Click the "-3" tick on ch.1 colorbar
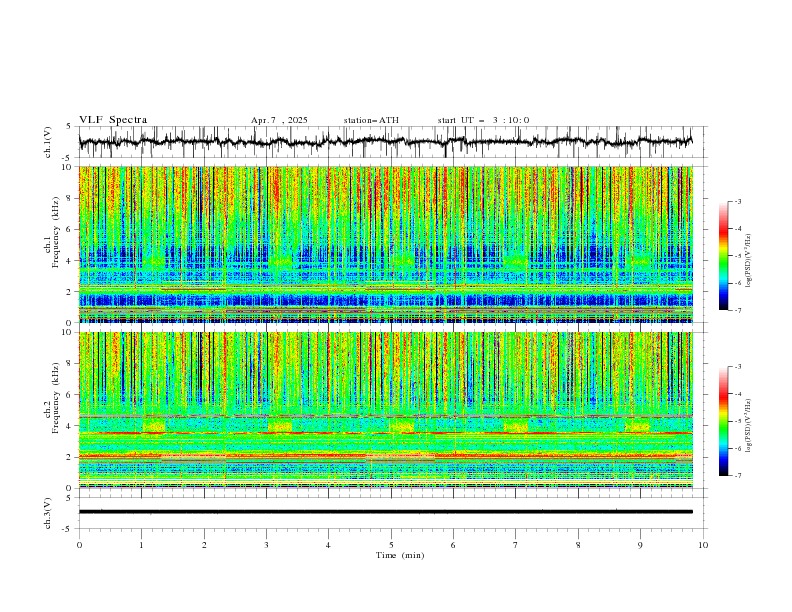 click(738, 201)
